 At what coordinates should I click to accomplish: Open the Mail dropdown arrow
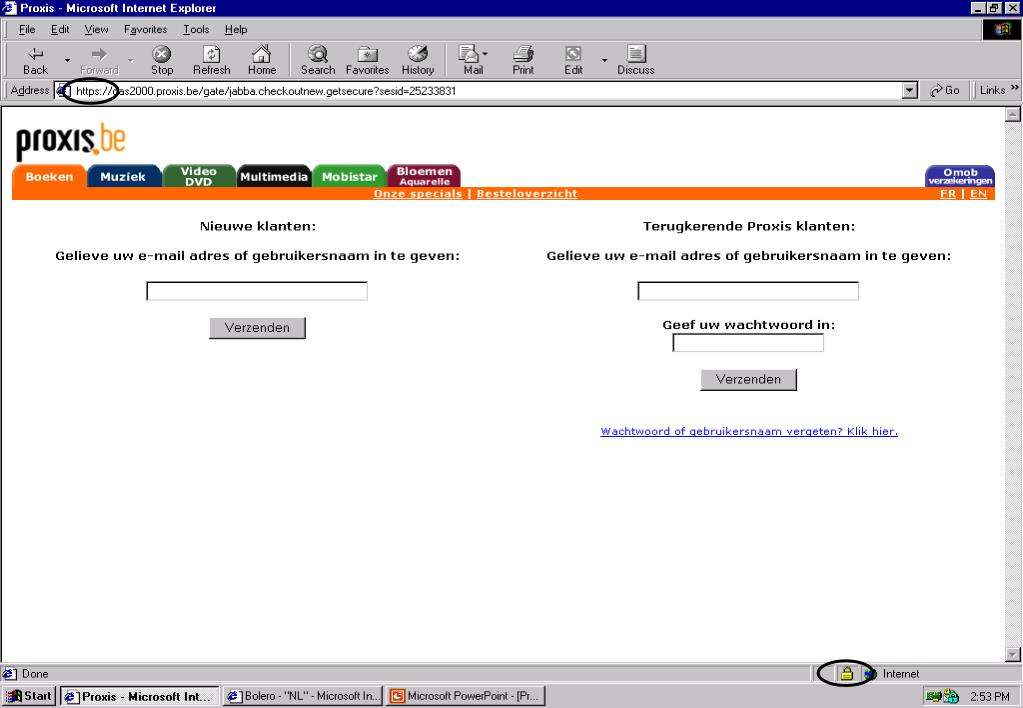pyautogui.click(x=485, y=54)
